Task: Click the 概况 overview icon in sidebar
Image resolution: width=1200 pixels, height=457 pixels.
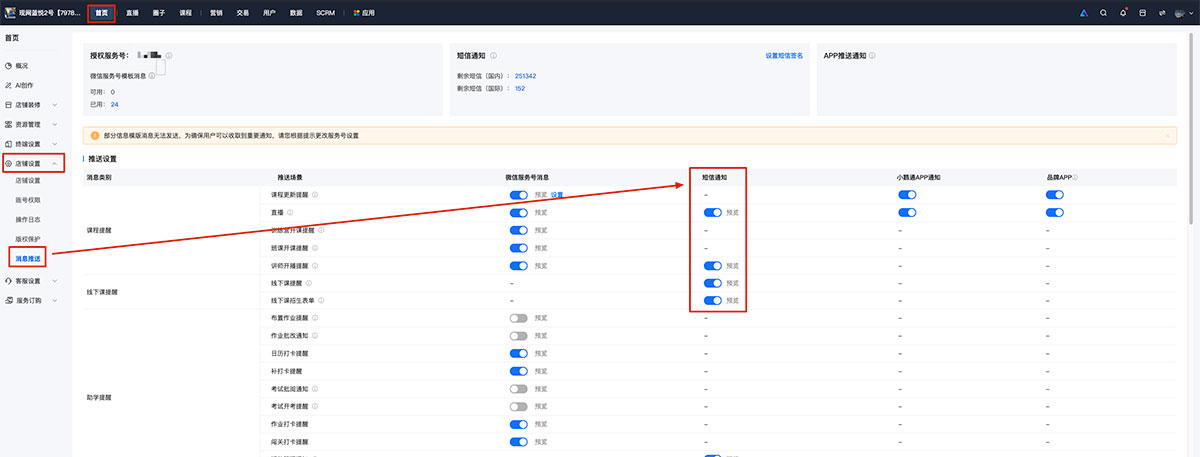Action: click(x=8, y=65)
